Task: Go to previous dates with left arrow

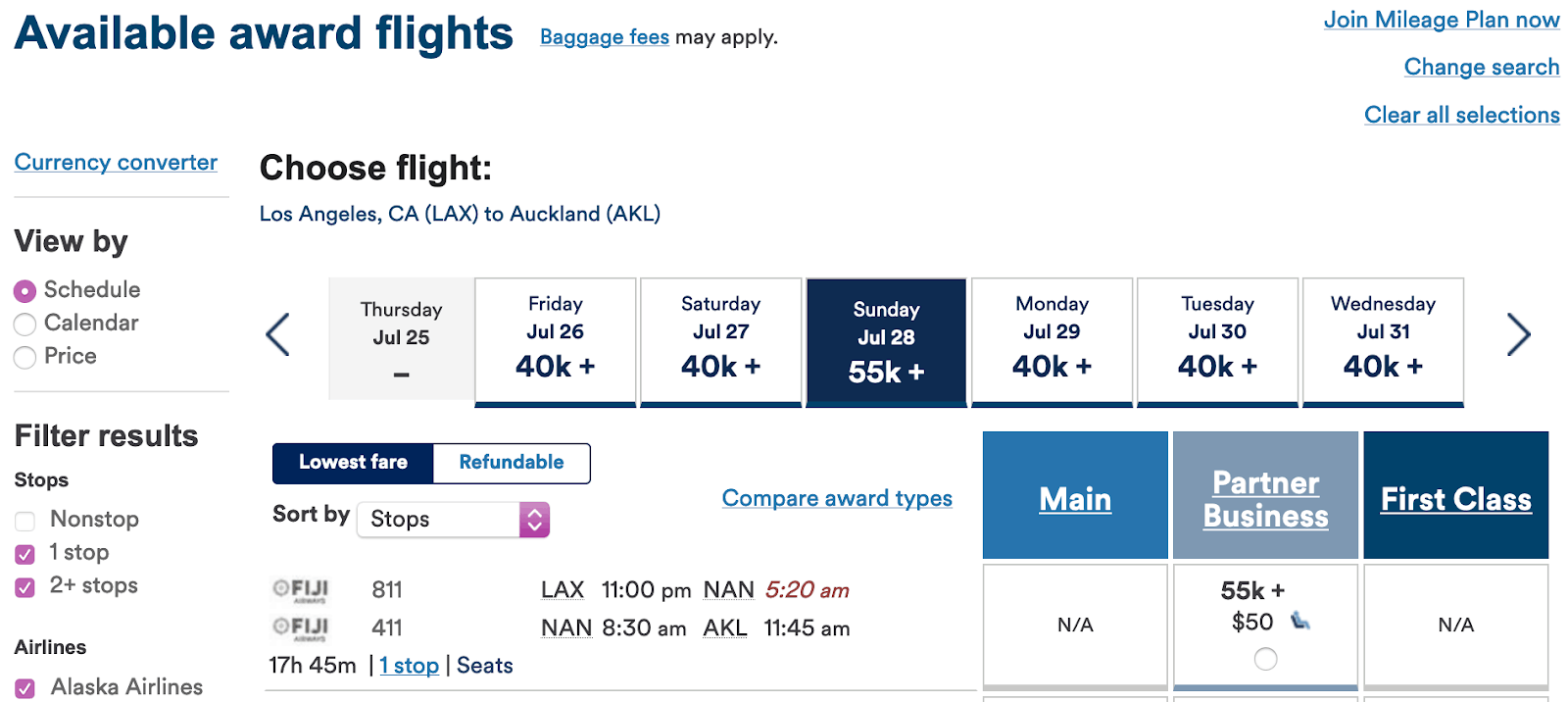Action: click(278, 335)
